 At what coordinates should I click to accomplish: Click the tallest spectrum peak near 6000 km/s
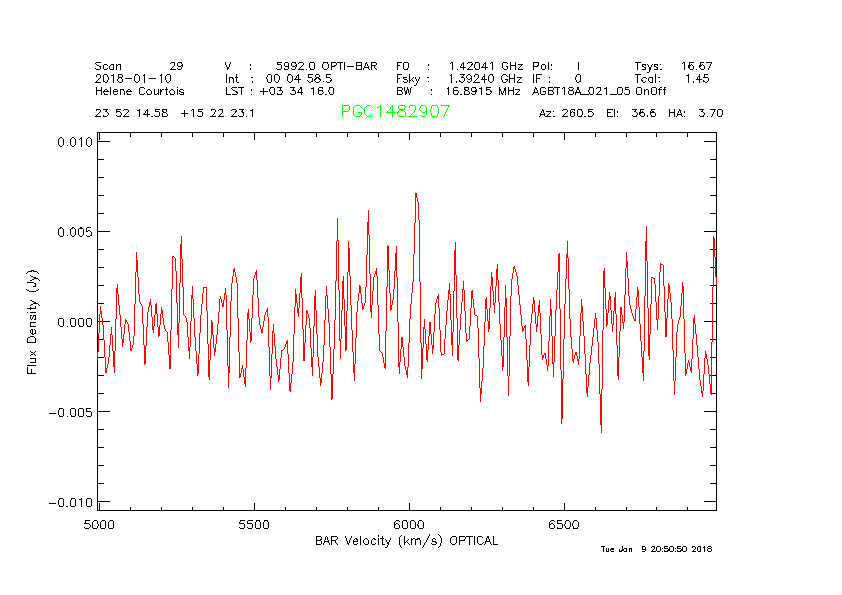415,195
